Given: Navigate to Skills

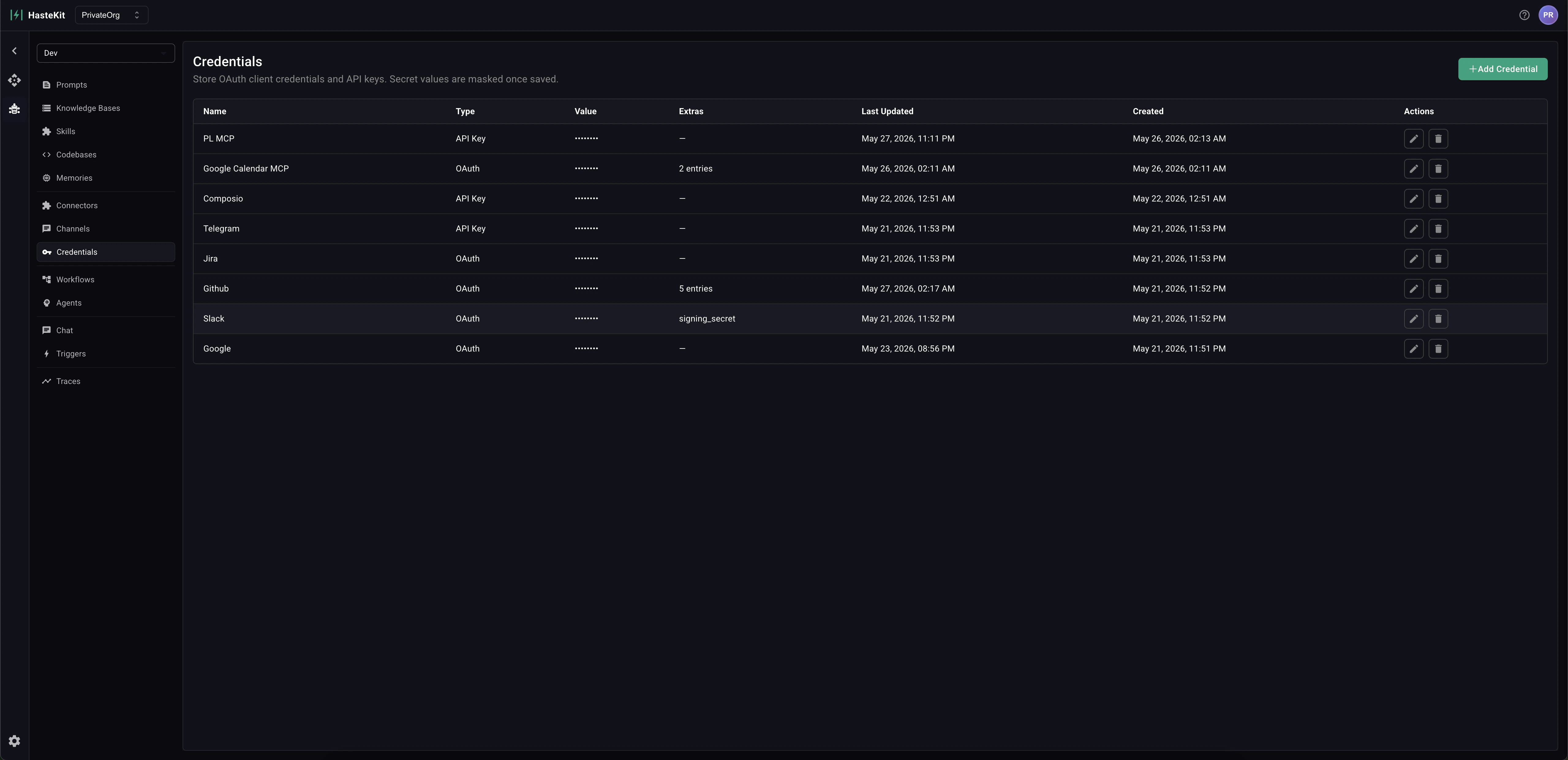Looking at the screenshot, I should 106,131.
